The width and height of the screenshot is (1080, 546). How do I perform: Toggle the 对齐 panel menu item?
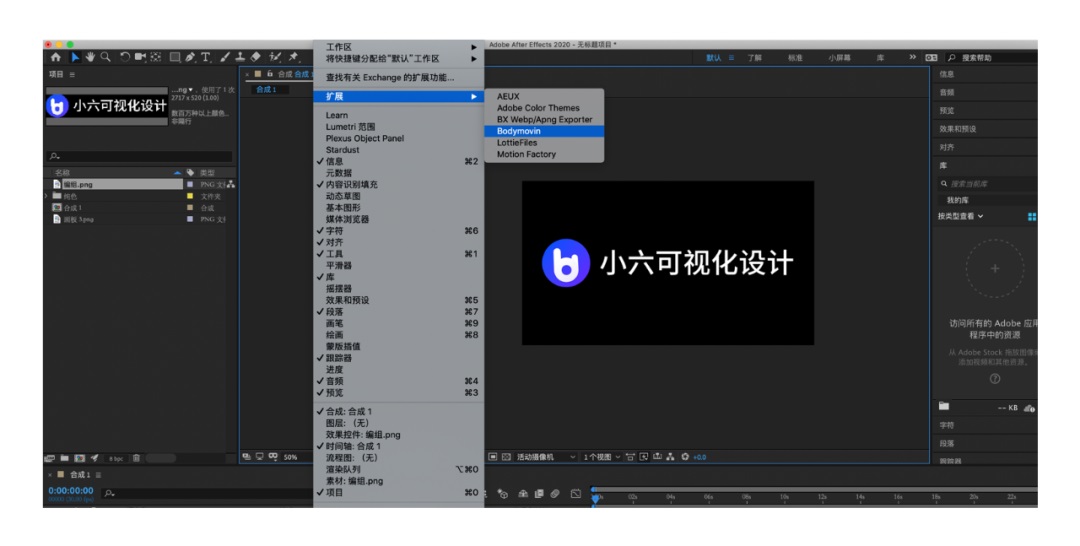click(399, 242)
